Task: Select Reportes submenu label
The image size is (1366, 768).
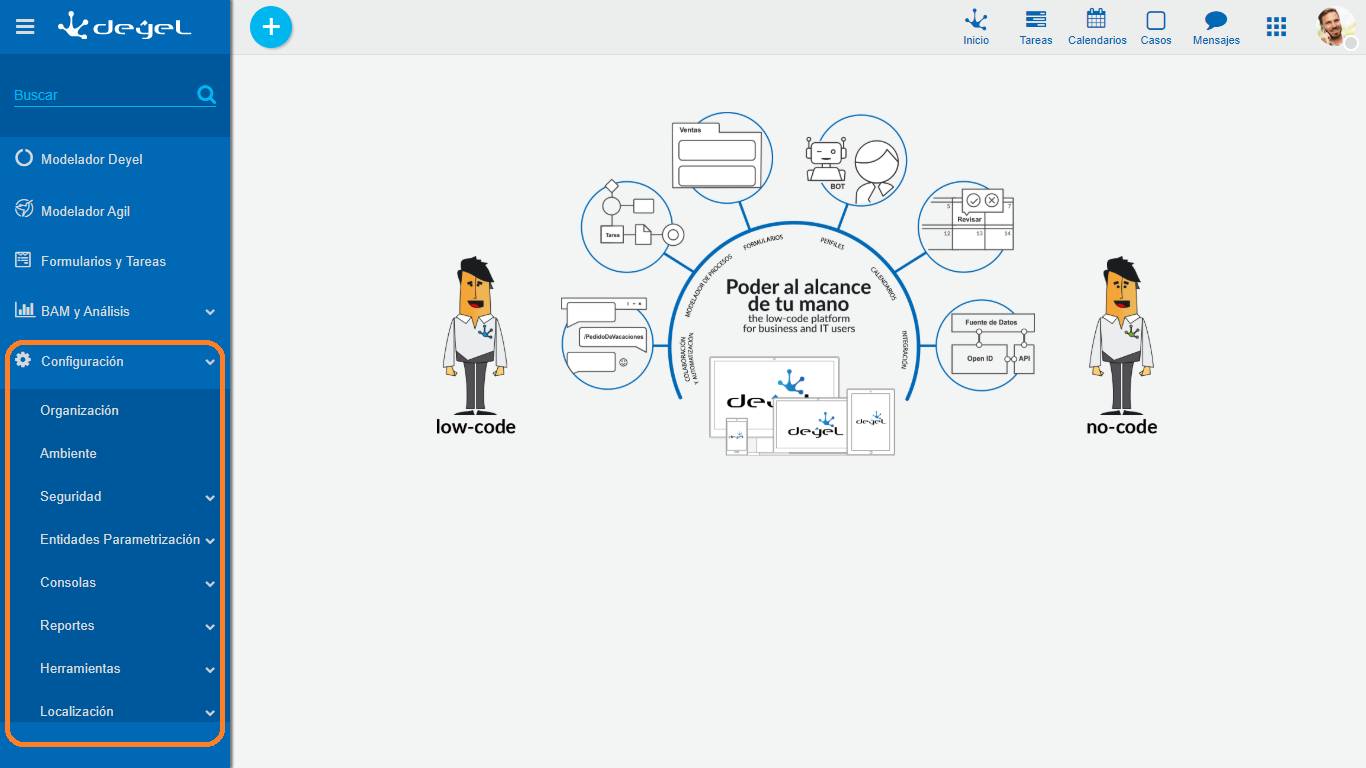Action: click(67, 625)
